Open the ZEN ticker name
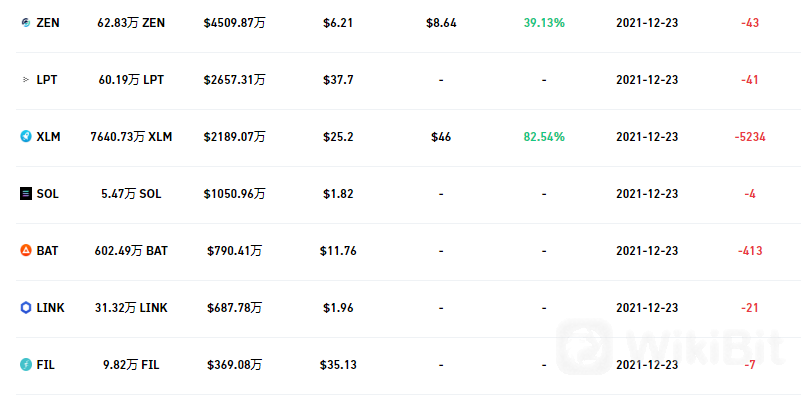This screenshot has height=395, width=801. pyautogui.click(x=48, y=23)
